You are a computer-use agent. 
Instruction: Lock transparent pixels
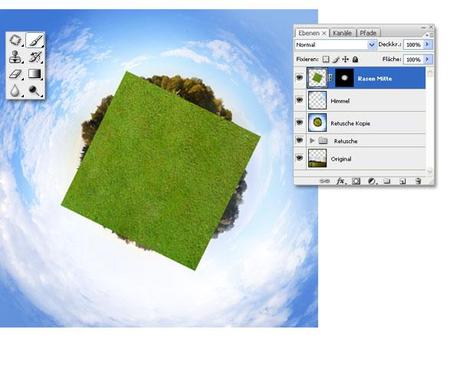[326, 59]
